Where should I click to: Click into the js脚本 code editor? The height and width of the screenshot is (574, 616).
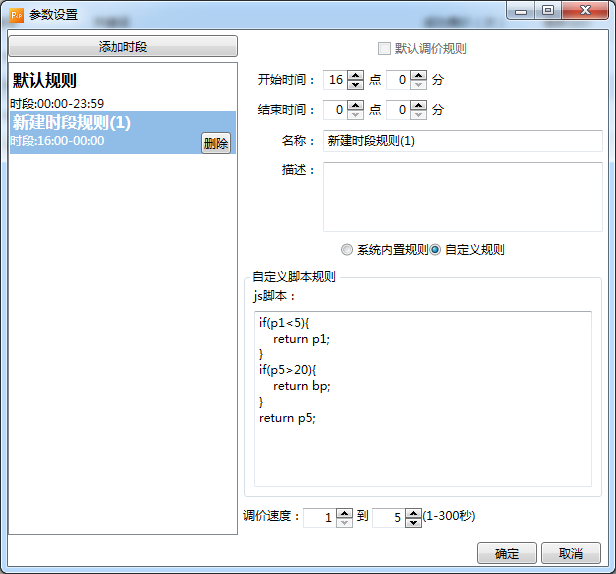pyautogui.click(x=423, y=399)
